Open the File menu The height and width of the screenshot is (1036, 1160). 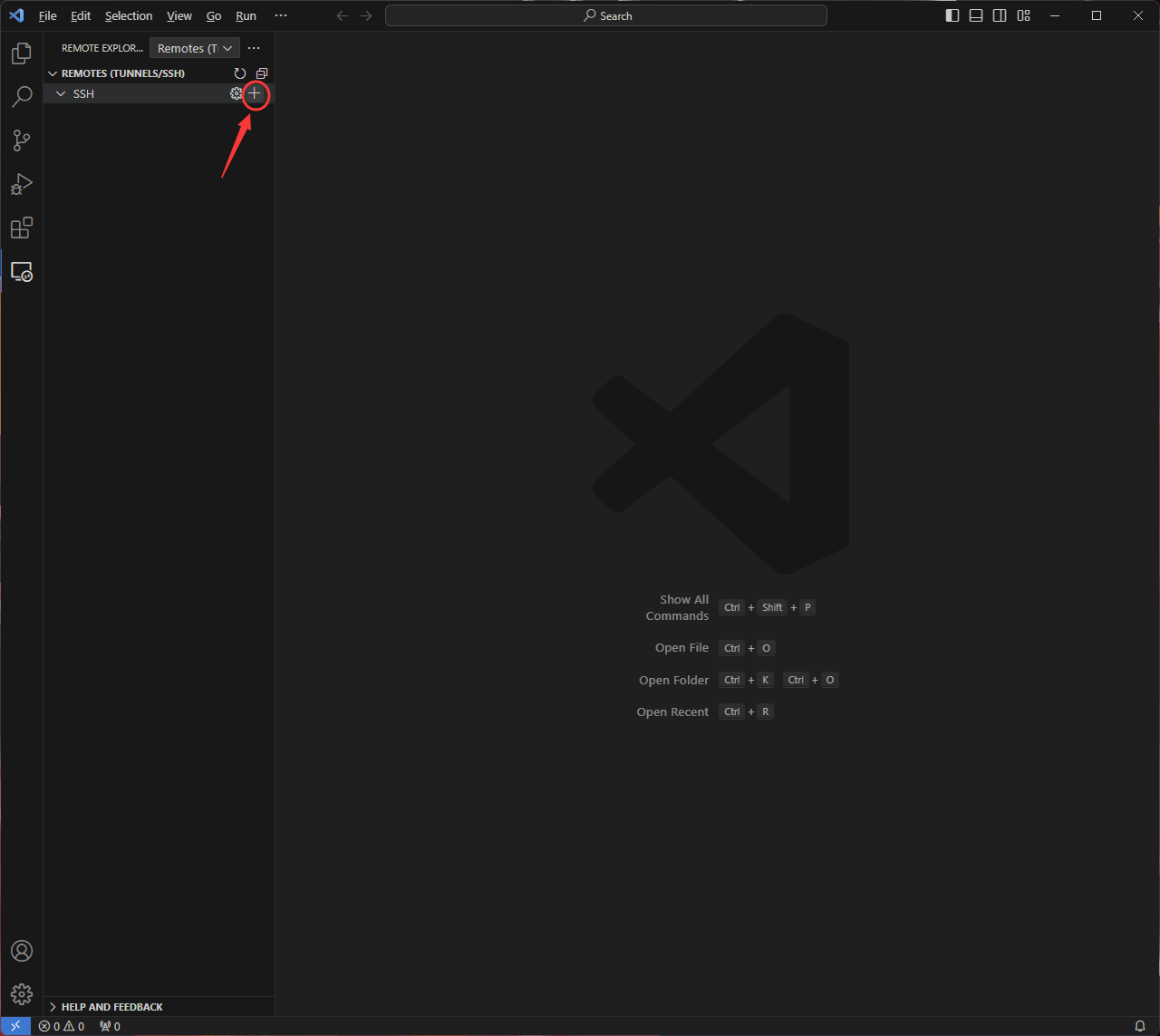pos(47,15)
